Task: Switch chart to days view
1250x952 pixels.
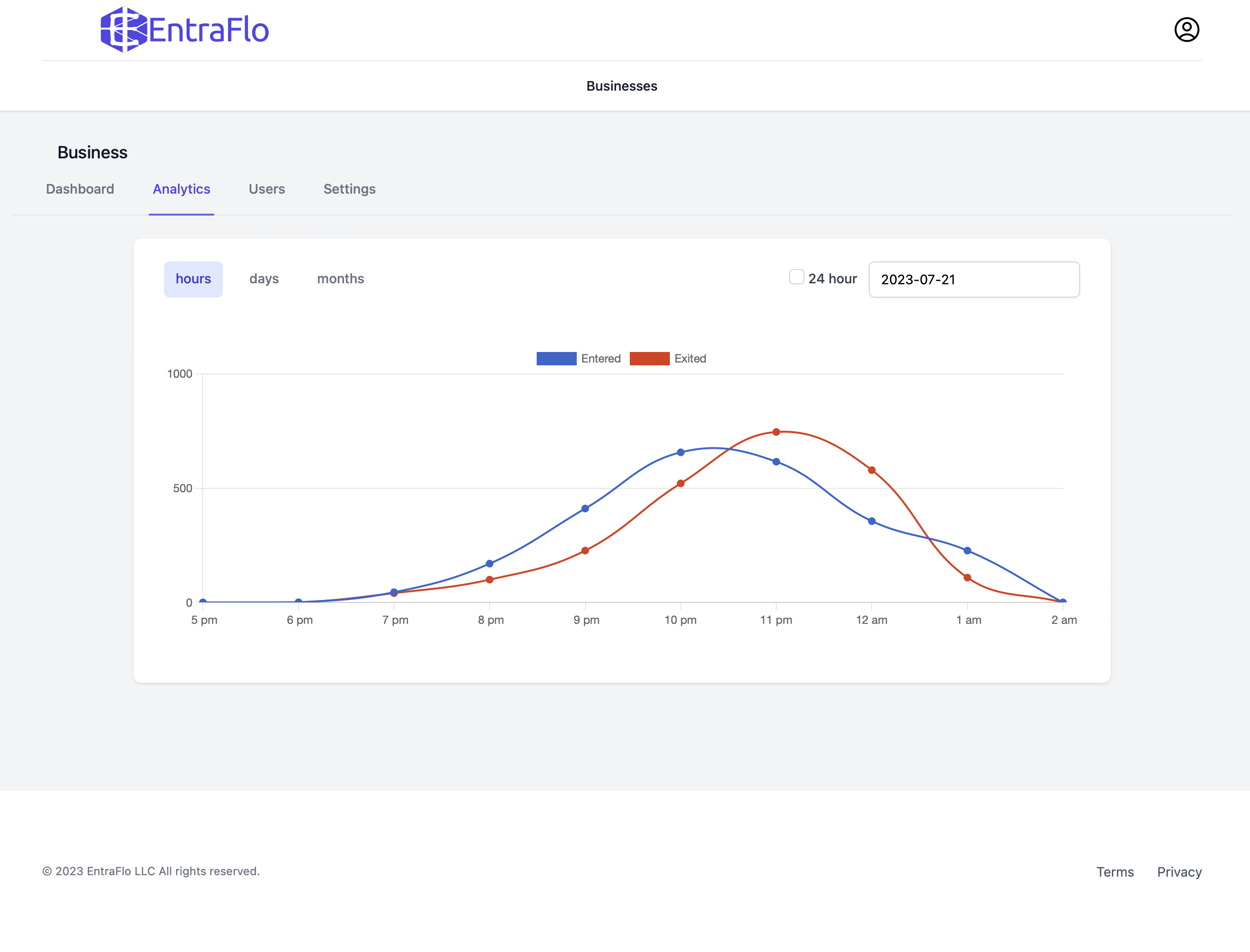Action: click(264, 279)
